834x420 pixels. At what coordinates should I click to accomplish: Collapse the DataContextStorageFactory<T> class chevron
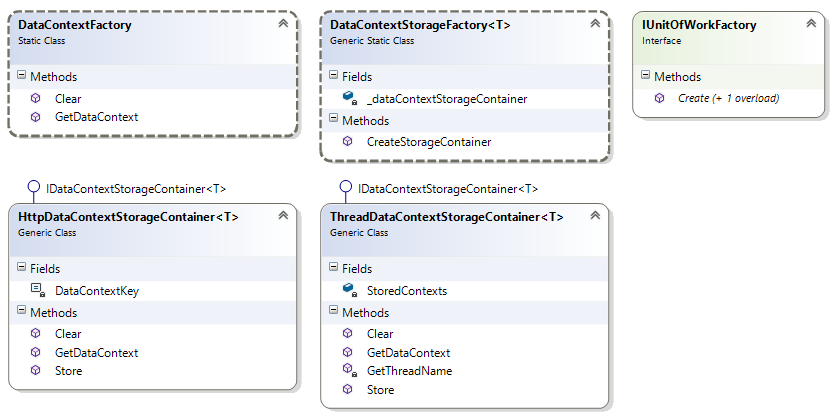(595, 23)
